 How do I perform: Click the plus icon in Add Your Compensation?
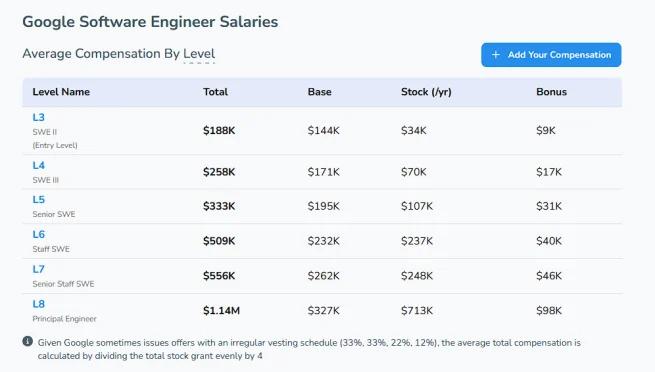point(495,55)
